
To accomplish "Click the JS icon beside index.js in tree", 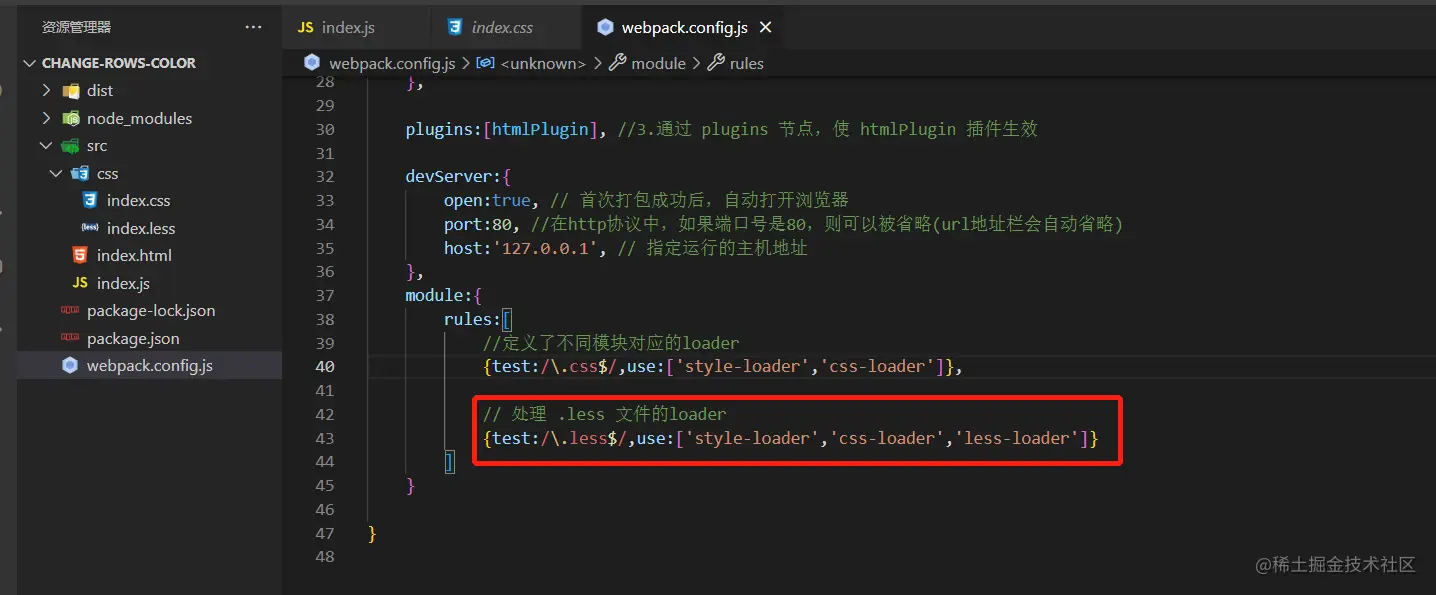I will click(x=80, y=283).
